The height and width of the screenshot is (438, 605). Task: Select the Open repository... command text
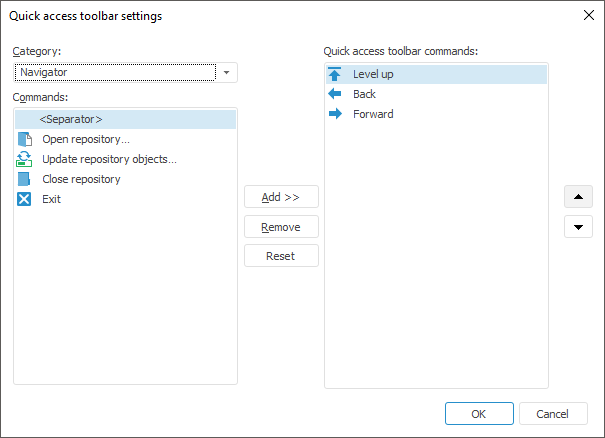tap(86, 139)
